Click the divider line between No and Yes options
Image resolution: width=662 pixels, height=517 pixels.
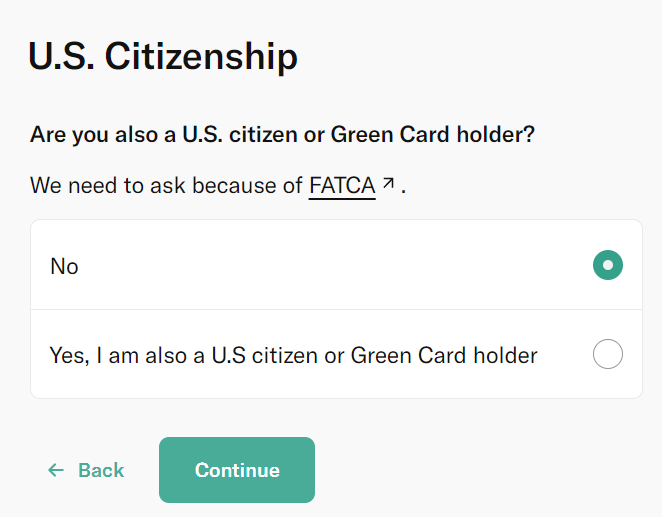330,310
